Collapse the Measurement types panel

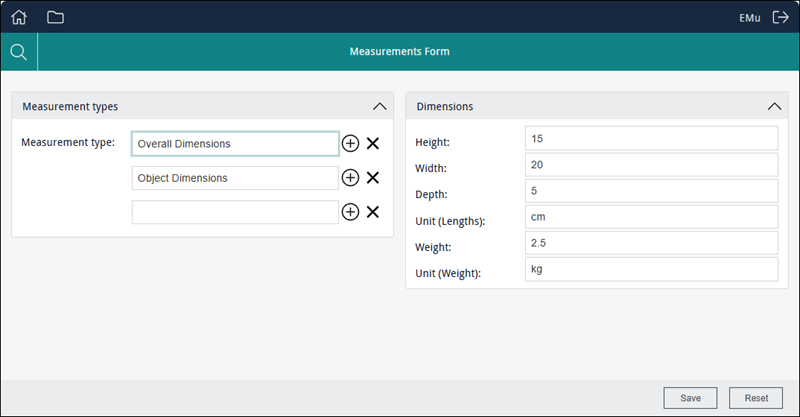(x=379, y=106)
